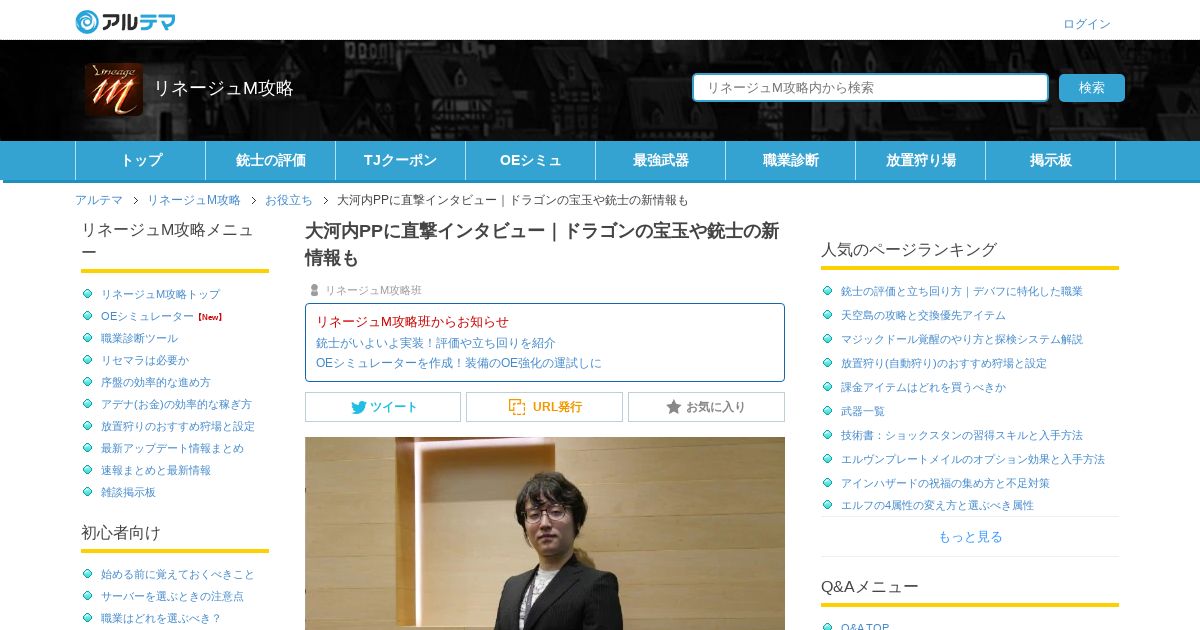Open the 雑談掲示板 sidebar link
The width and height of the screenshot is (1200, 630).
(128, 492)
